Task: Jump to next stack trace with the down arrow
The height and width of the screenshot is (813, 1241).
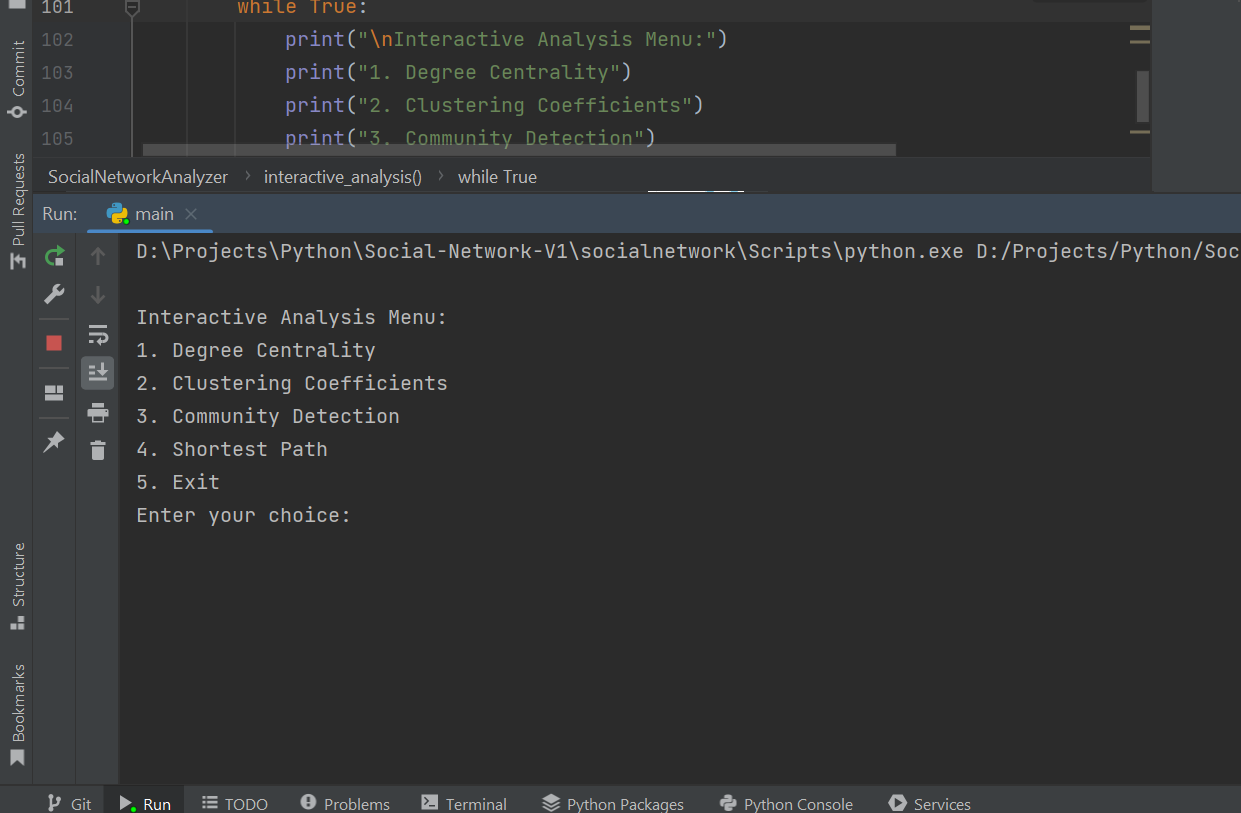Action: click(x=97, y=295)
